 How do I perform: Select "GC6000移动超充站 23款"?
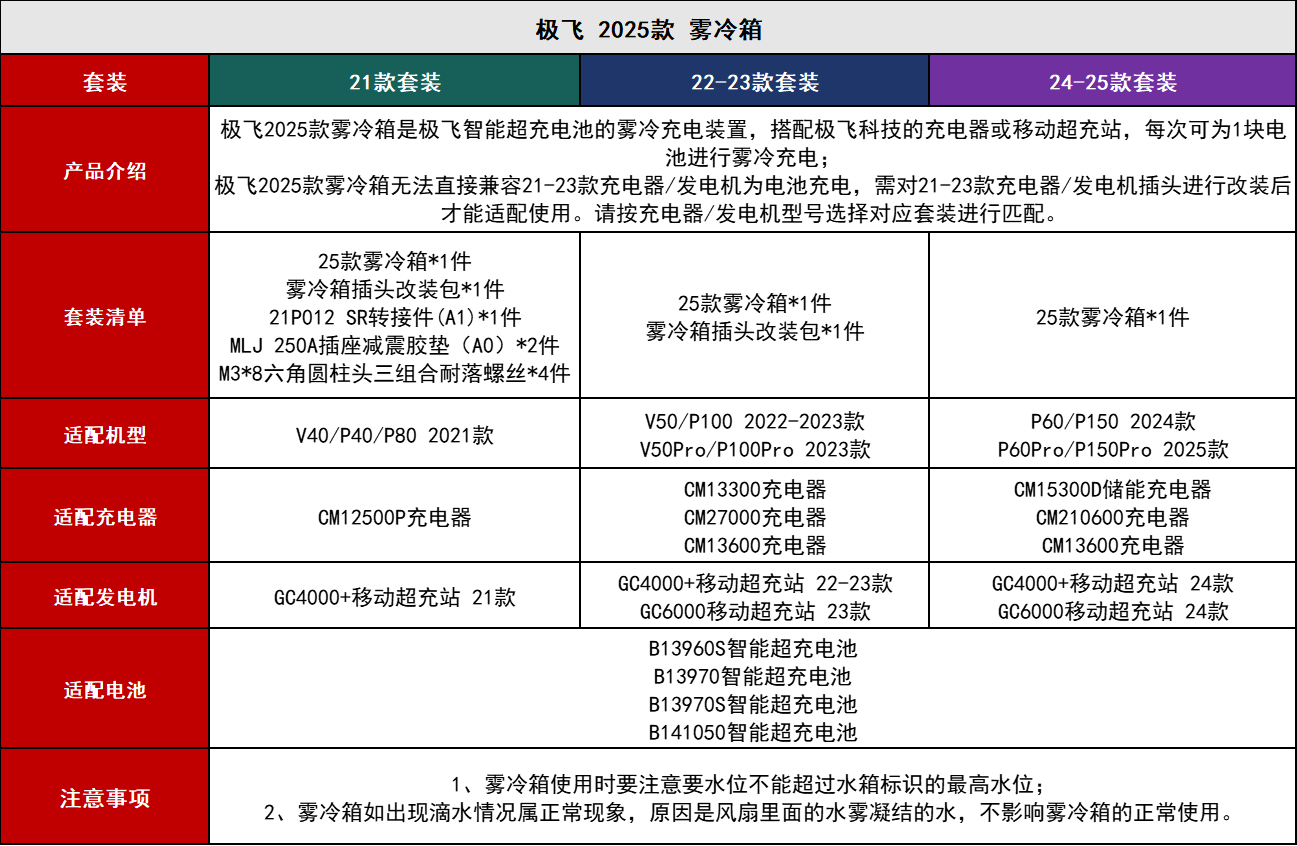tap(755, 612)
